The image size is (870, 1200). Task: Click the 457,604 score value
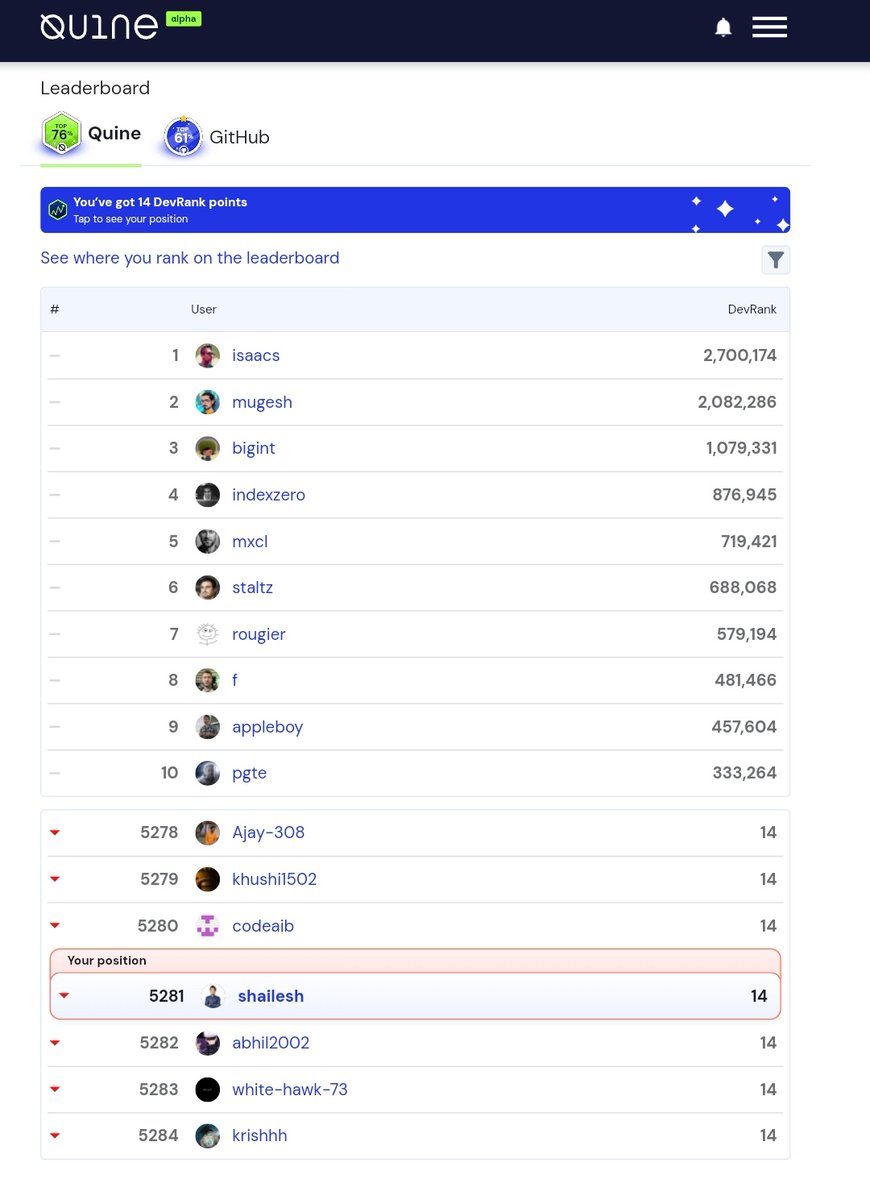(x=744, y=727)
